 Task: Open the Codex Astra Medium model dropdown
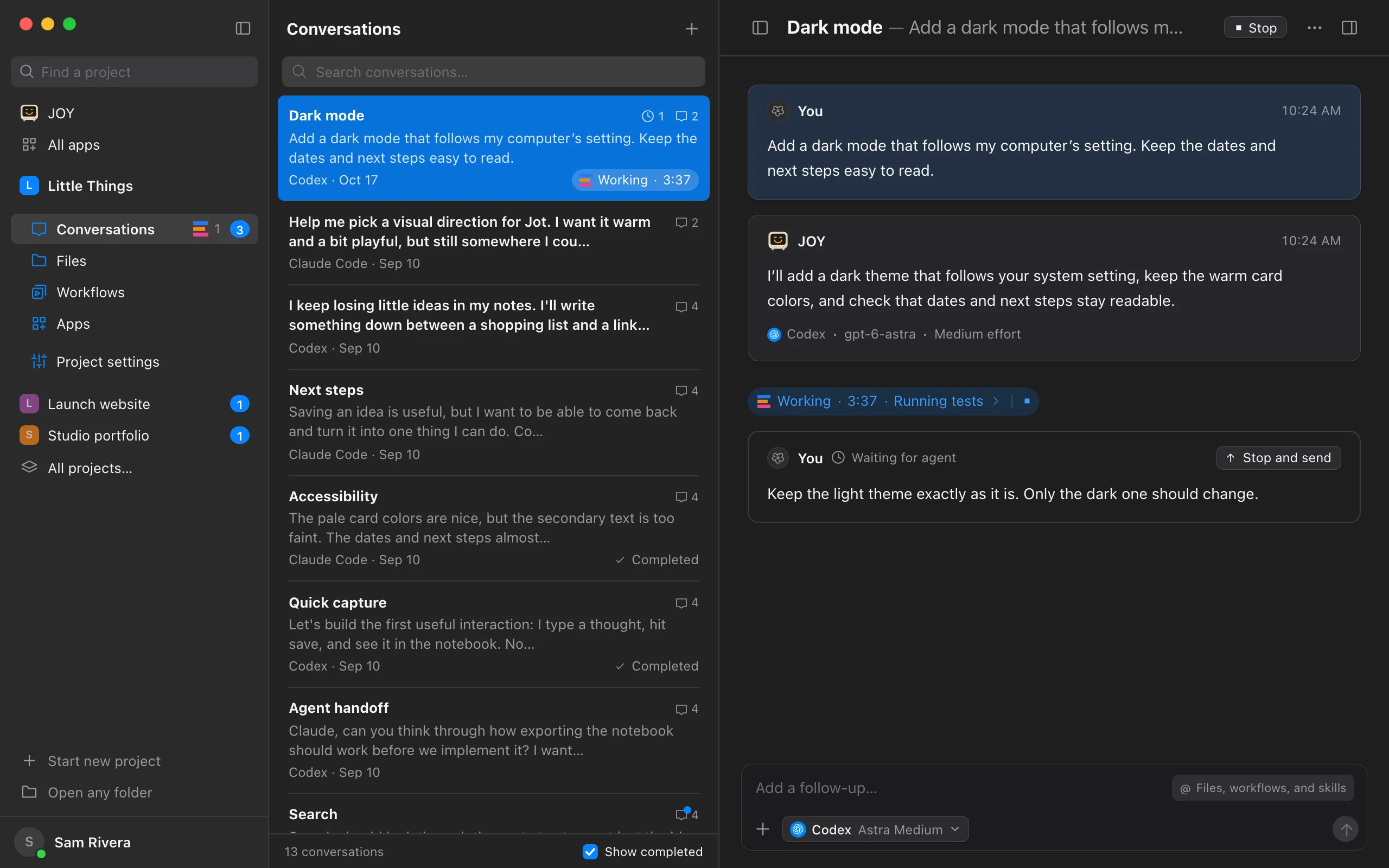[875, 829]
